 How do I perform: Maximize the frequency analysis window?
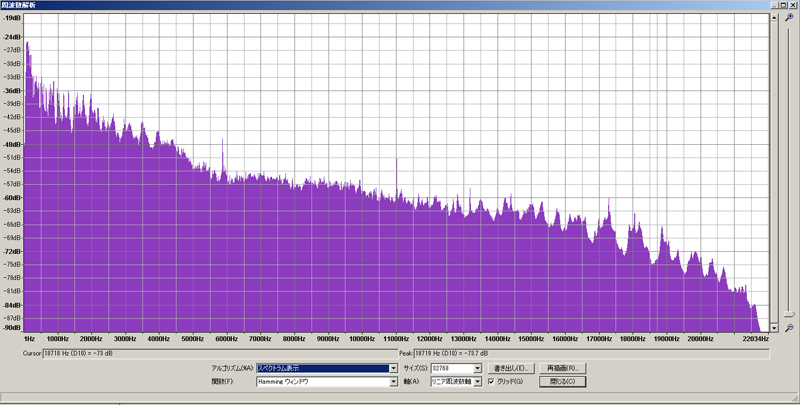(x=784, y=5)
